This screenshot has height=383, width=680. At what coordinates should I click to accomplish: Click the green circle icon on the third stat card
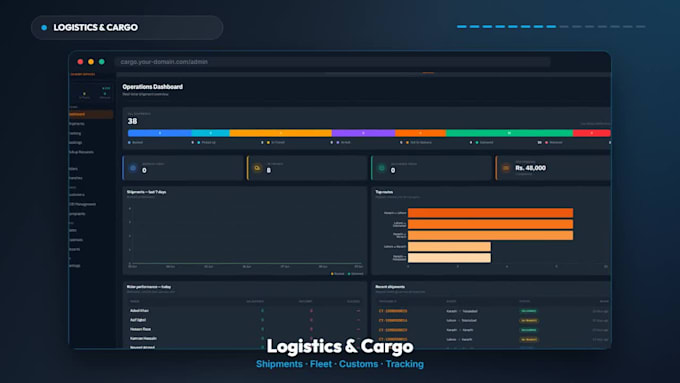click(x=382, y=168)
